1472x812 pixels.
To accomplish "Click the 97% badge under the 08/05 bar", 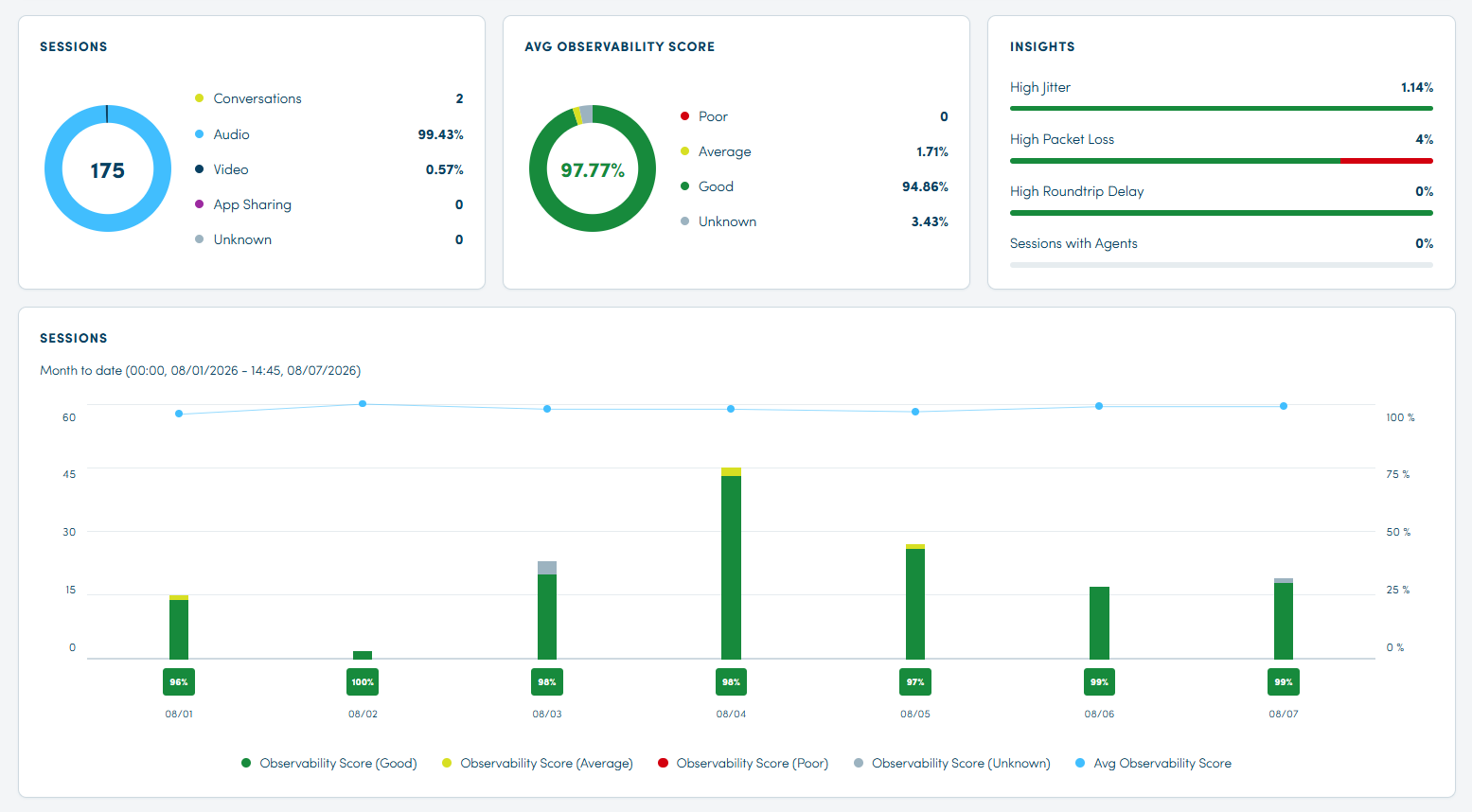I will pos(915,681).
